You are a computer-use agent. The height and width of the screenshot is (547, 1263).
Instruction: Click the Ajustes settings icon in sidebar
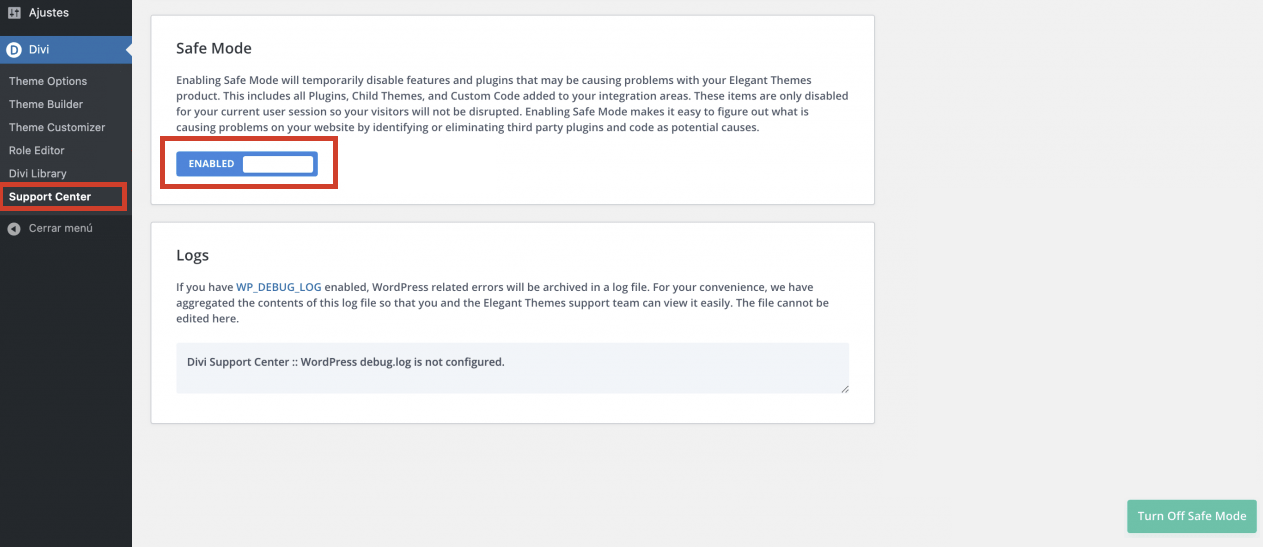point(14,13)
